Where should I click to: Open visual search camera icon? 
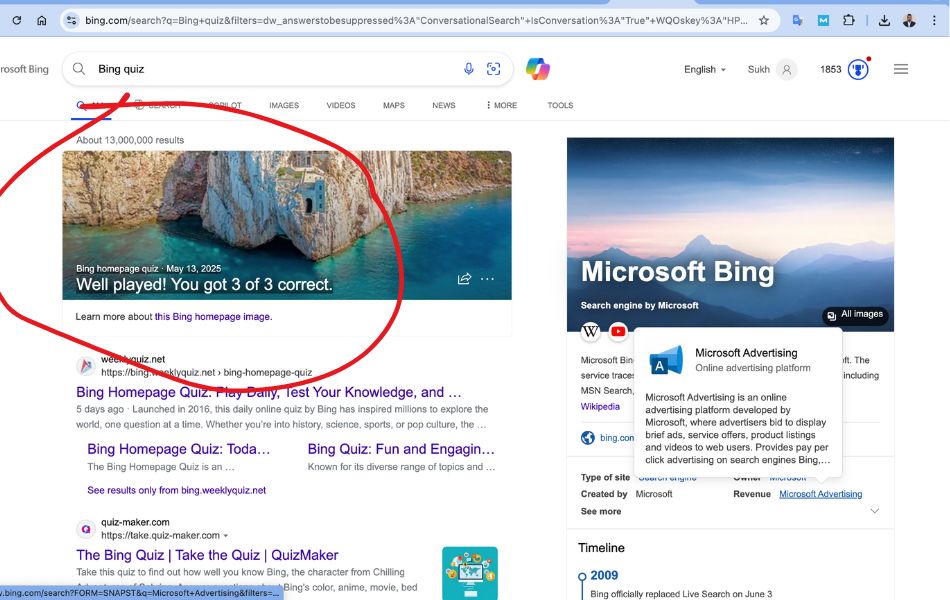494,69
